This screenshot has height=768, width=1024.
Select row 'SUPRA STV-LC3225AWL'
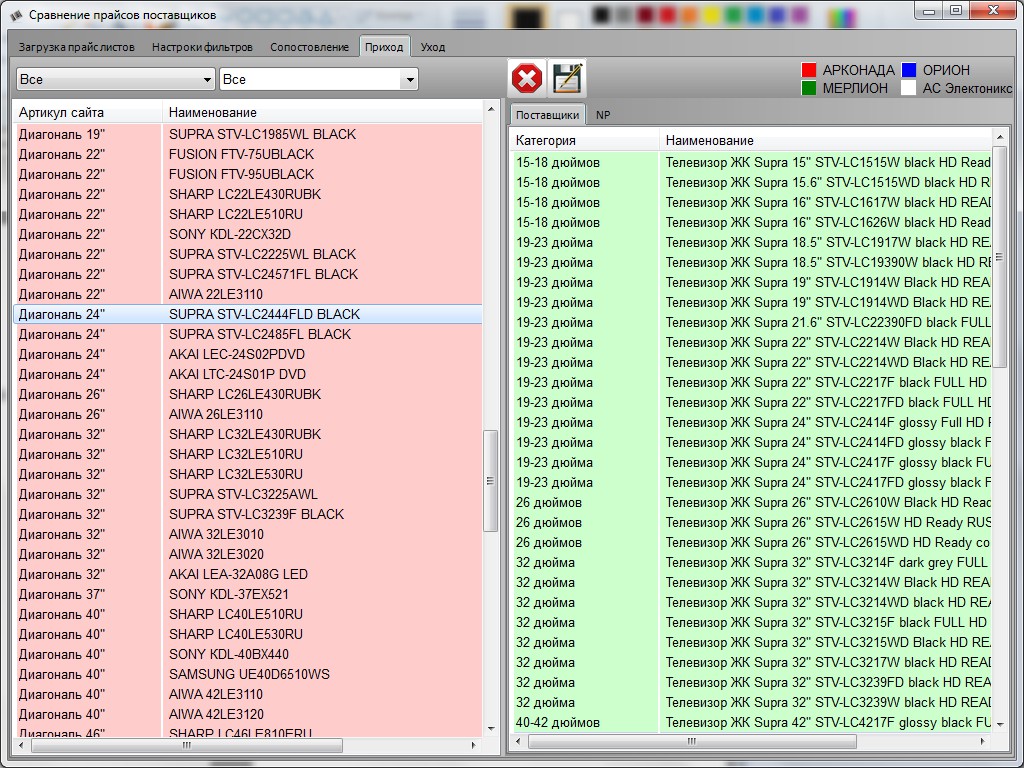[248, 494]
